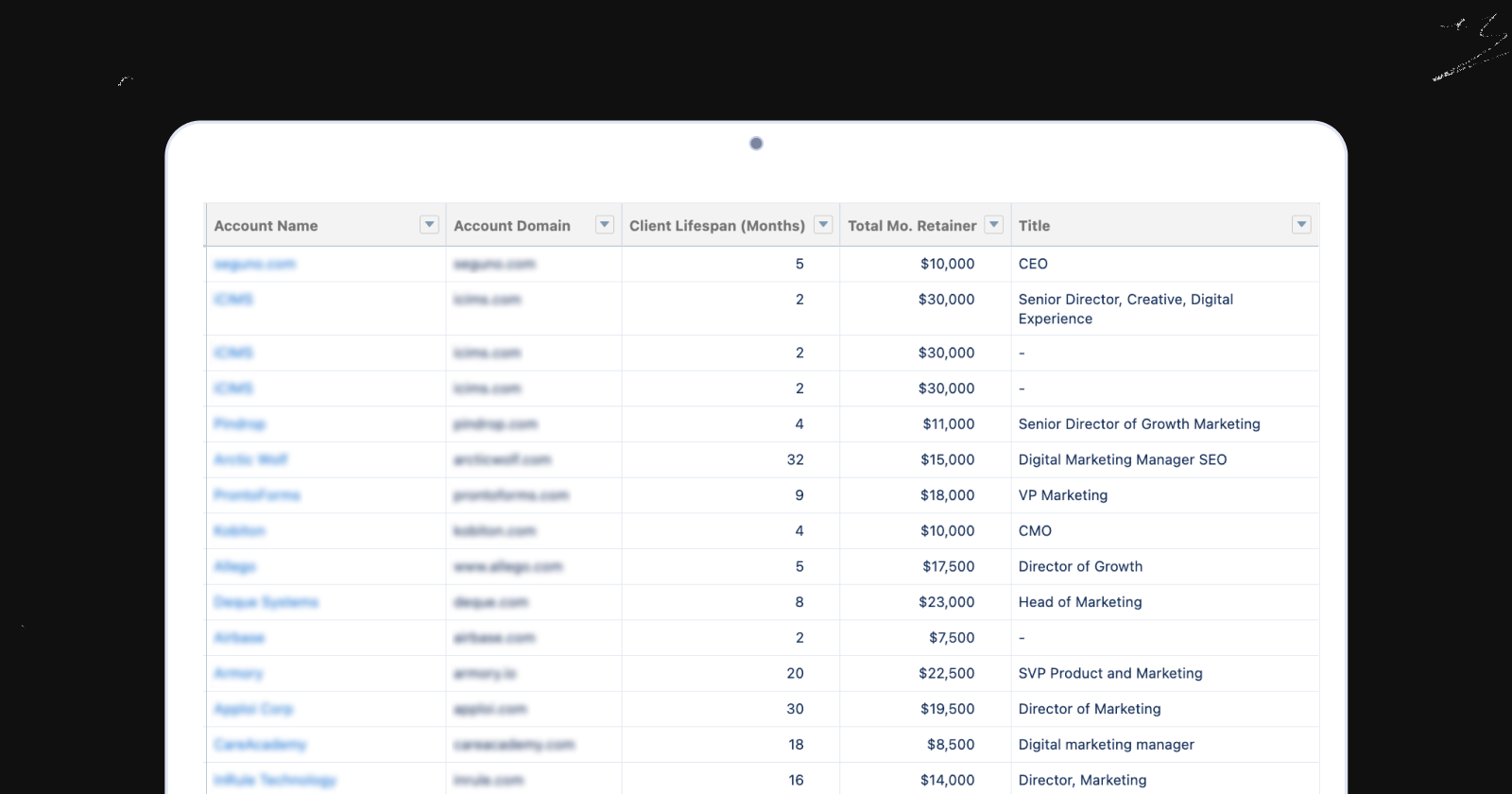
Task: Select the $22,500 retainer value
Action: click(x=947, y=673)
